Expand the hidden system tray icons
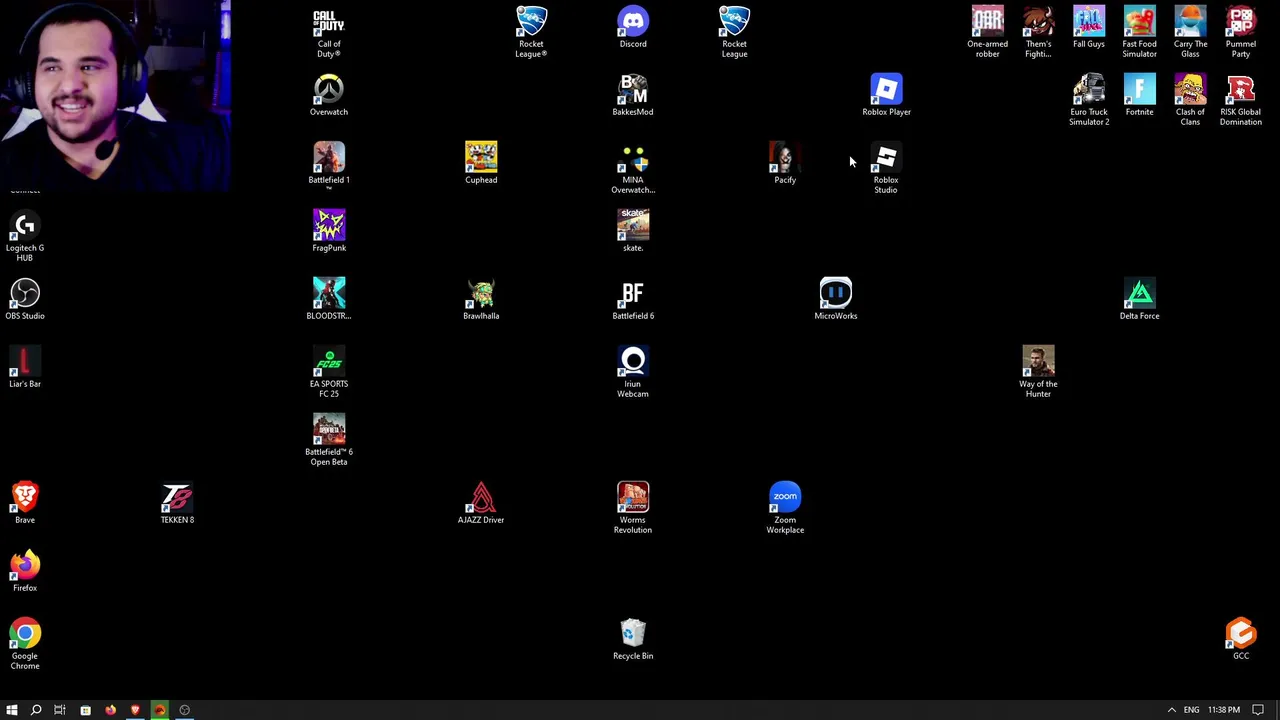Image resolution: width=1280 pixels, height=720 pixels. coord(1172,710)
